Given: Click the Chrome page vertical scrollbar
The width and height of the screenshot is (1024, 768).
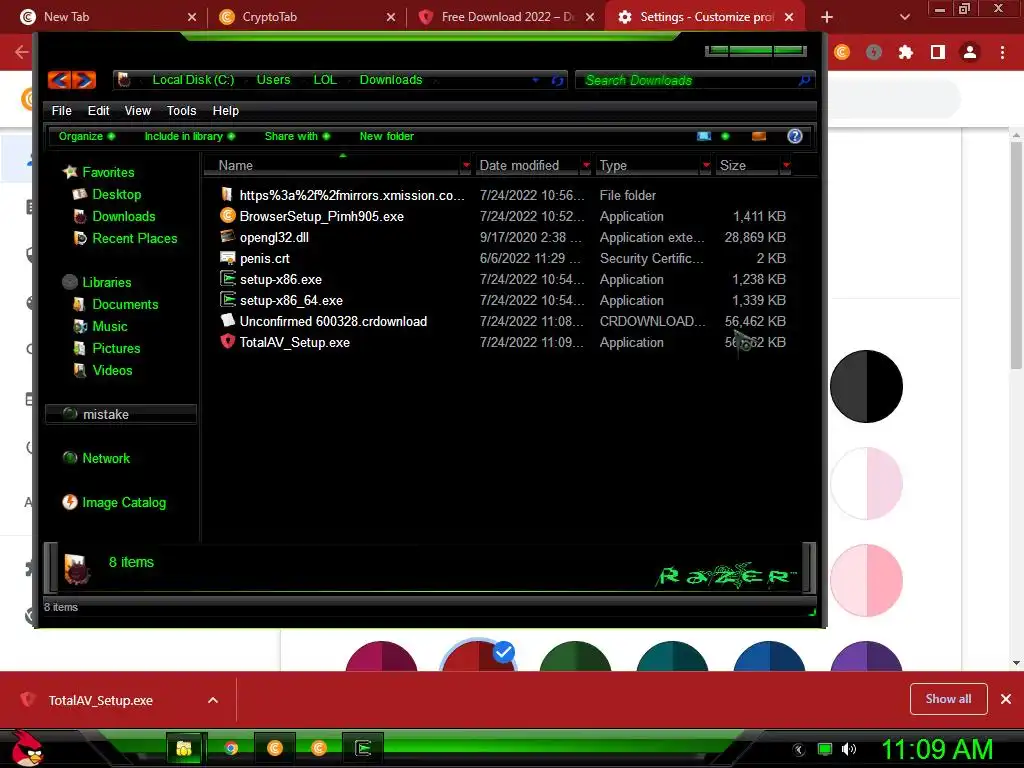Looking at the screenshot, I should pyautogui.click(x=1016, y=255).
